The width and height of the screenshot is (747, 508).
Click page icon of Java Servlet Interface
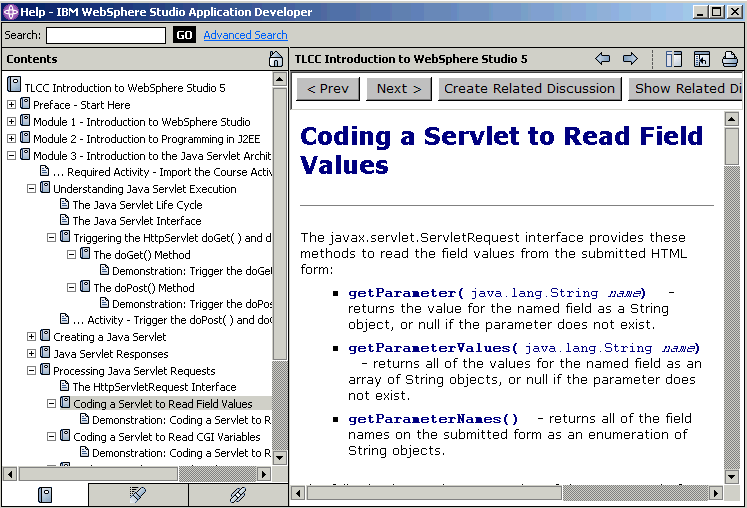(x=64, y=220)
